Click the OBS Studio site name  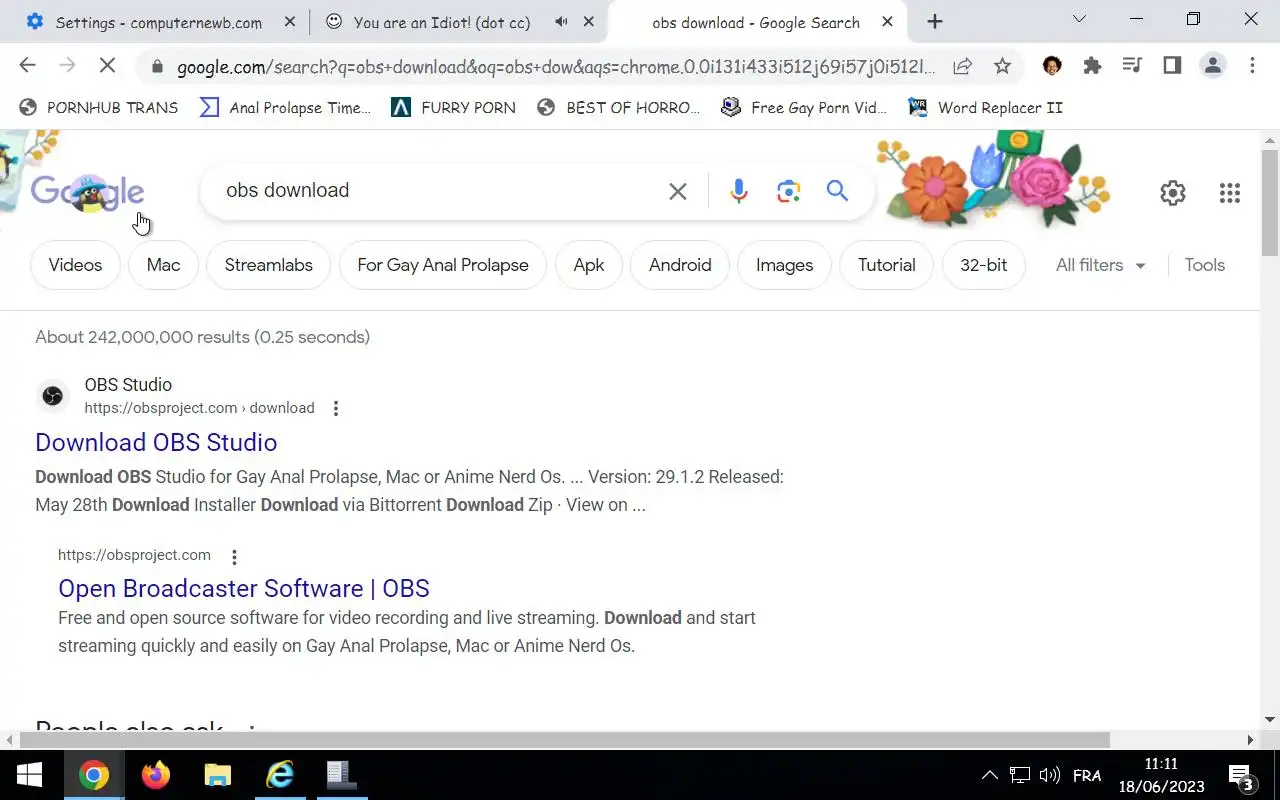128,385
